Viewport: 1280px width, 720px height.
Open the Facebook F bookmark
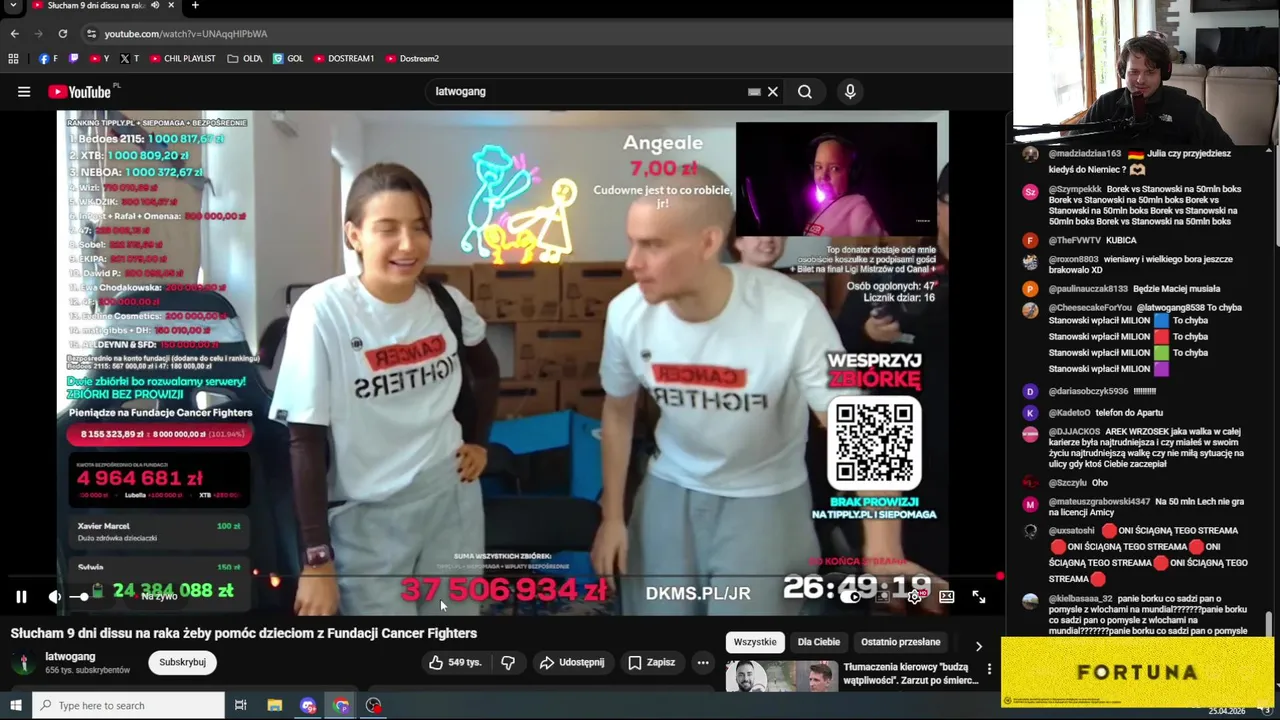click(49, 59)
